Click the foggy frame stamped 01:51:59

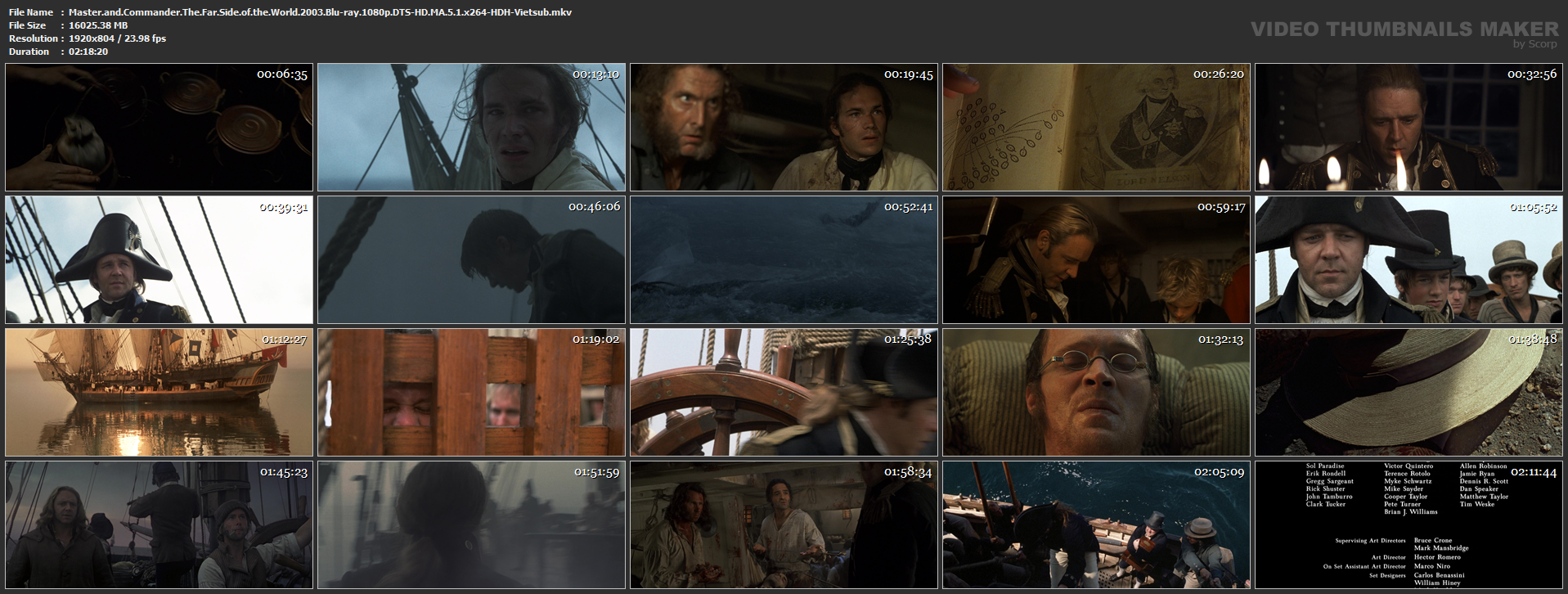pyautogui.click(x=471, y=525)
